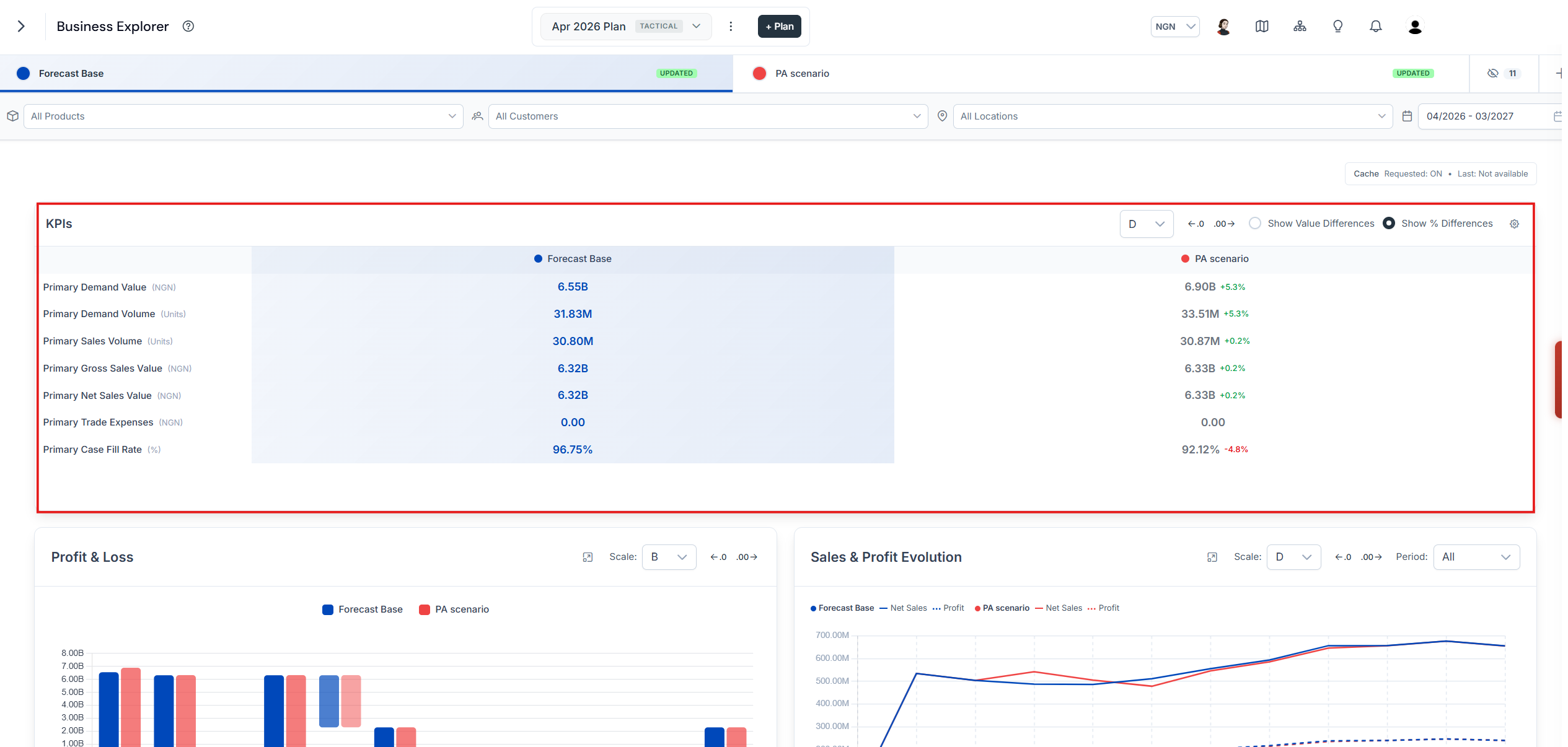Open the NGN currency dropdown
Viewport: 1568px width, 747px height.
pos(1175,26)
